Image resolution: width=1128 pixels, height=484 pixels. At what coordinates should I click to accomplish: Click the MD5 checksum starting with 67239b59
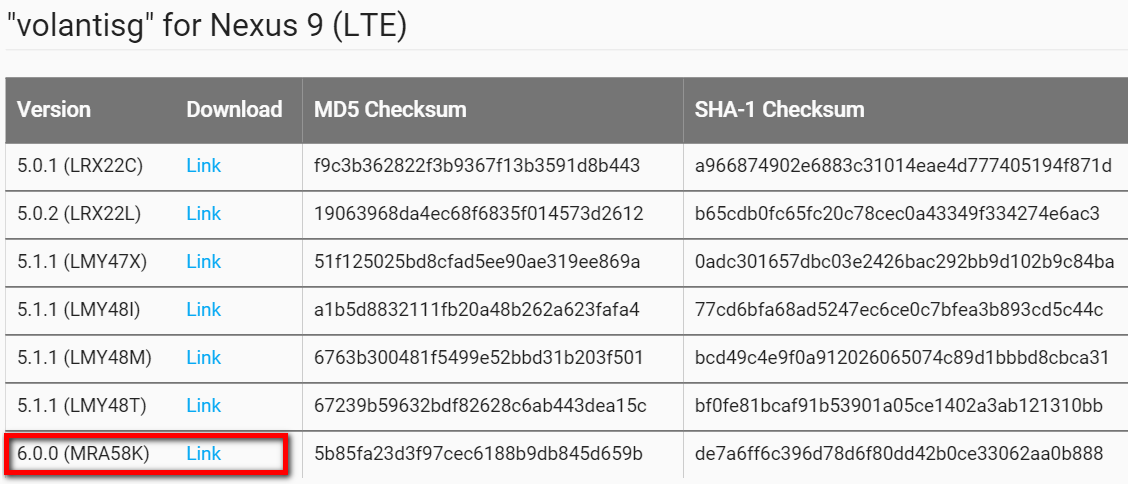(481, 406)
